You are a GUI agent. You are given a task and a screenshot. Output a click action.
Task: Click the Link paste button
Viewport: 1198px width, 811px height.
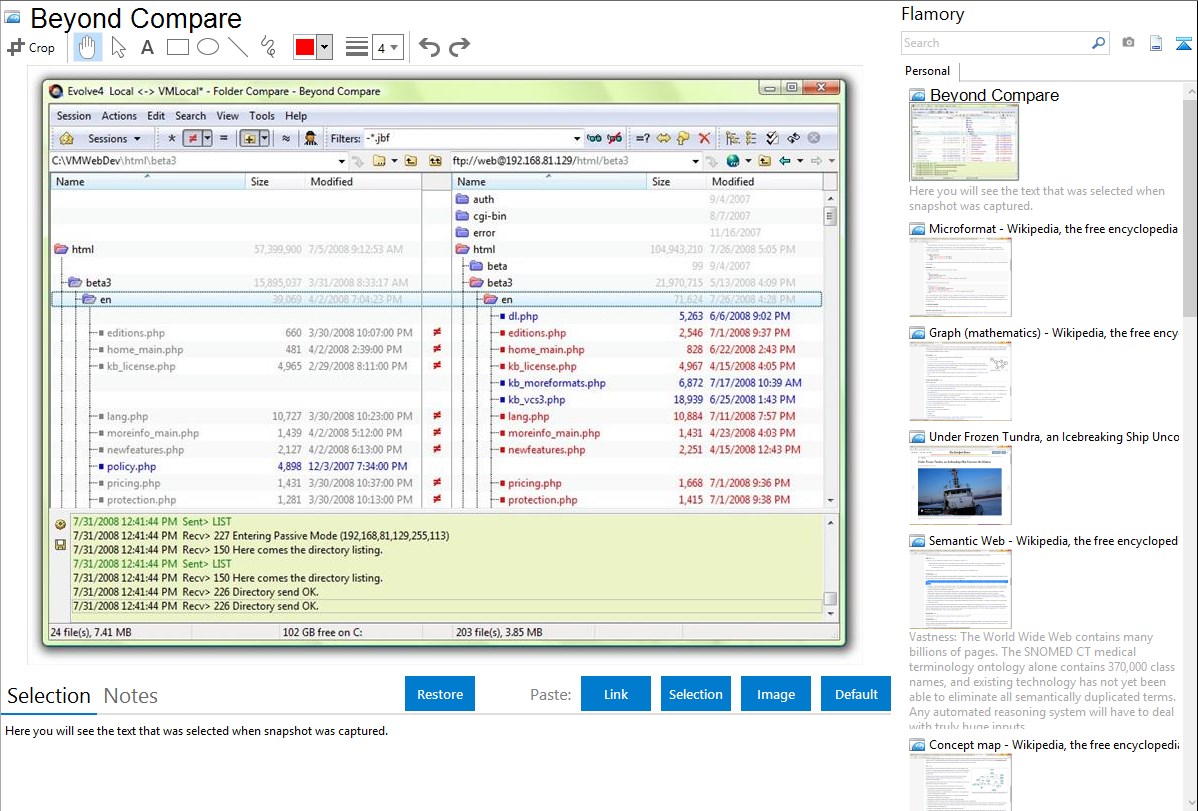click(x=616, y=694)
